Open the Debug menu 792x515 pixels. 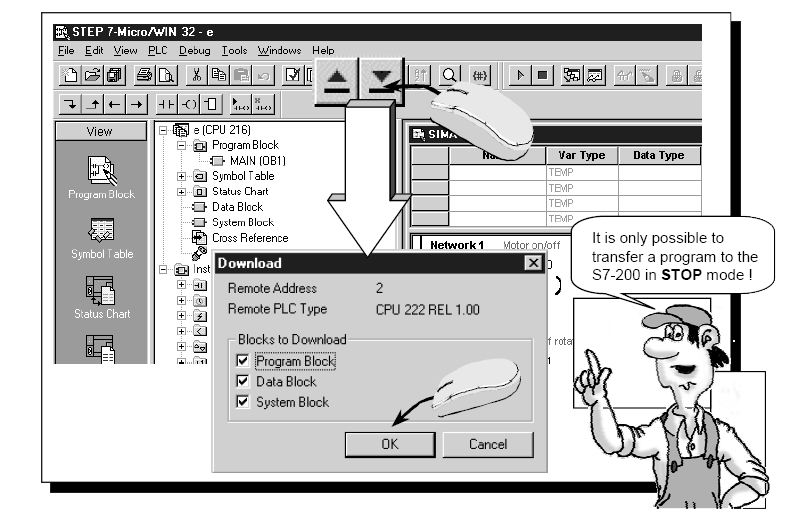pyautogui.click(x=195, y=50)
